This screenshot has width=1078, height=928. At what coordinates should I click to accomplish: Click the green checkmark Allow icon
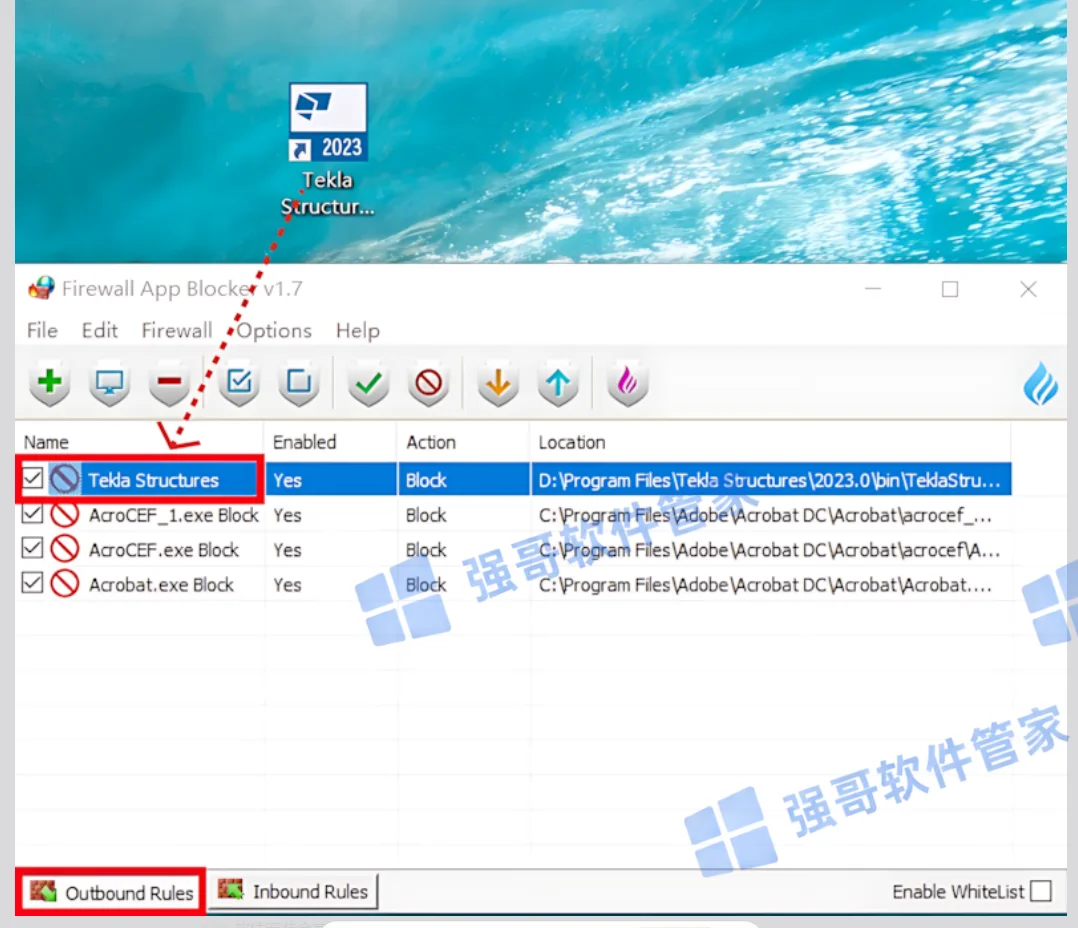(368, 382)
